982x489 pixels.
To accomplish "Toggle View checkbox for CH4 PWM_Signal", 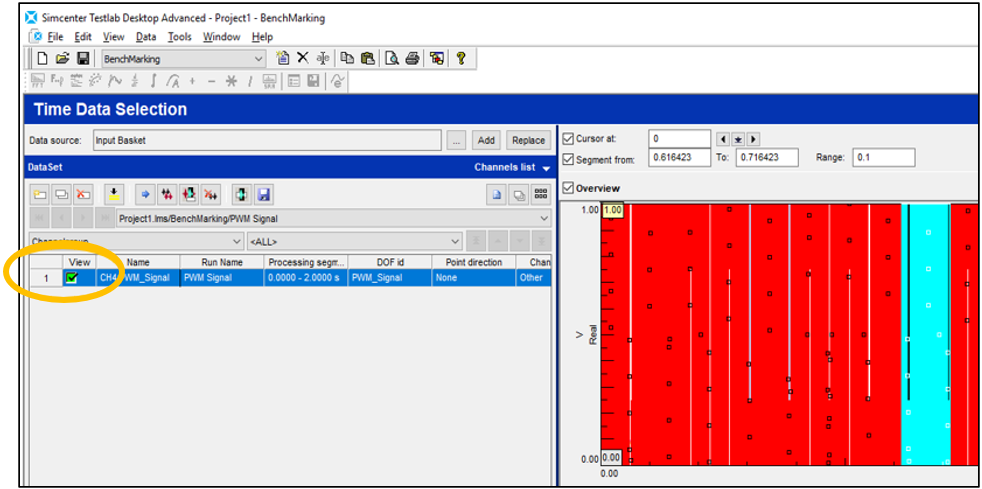I will click(72, 278).
